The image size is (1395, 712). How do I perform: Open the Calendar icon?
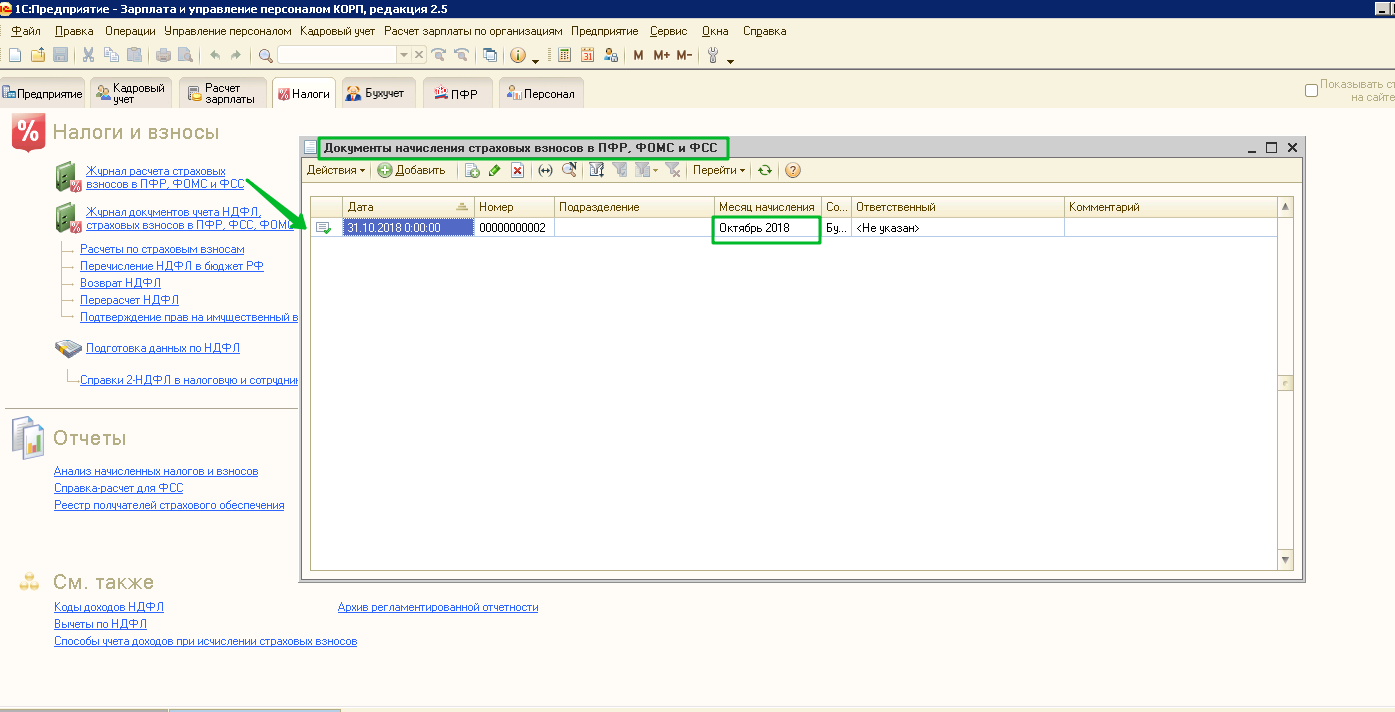tap(587, 55)
